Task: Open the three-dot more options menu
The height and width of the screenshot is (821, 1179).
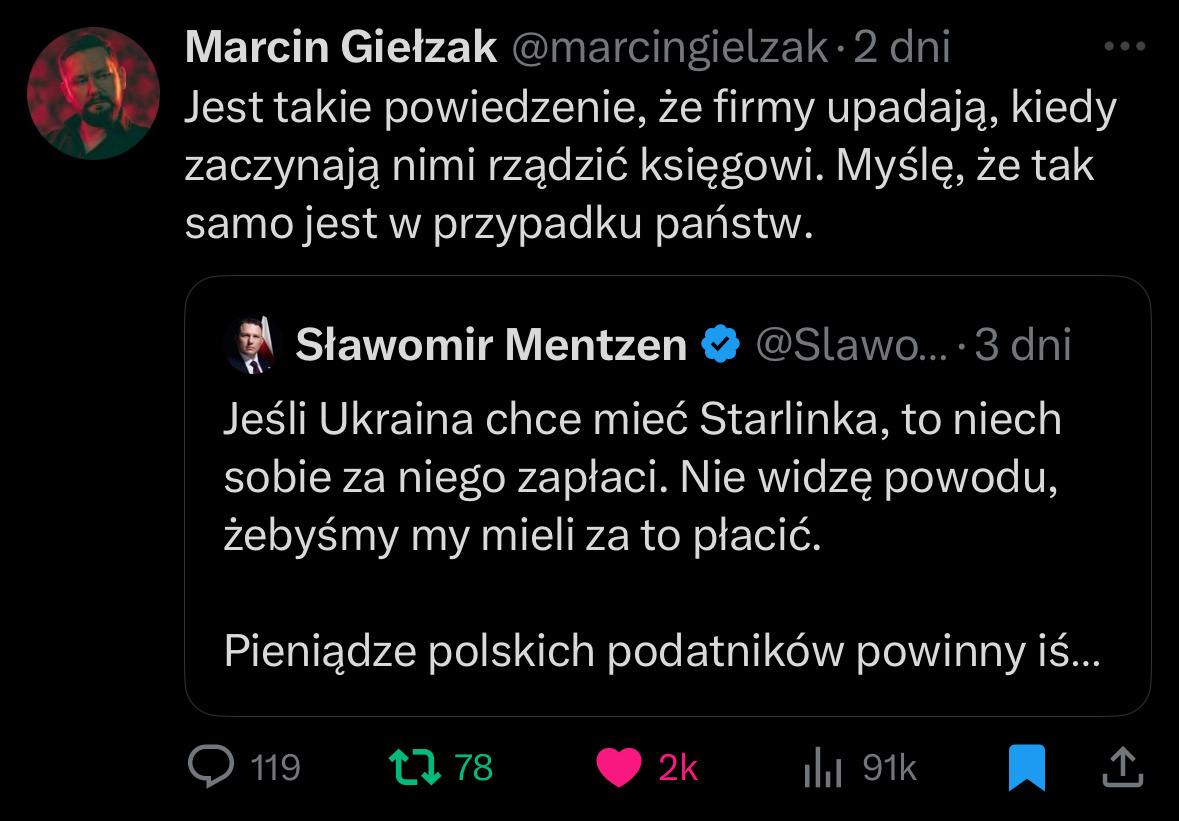Action: point(1123,47)
